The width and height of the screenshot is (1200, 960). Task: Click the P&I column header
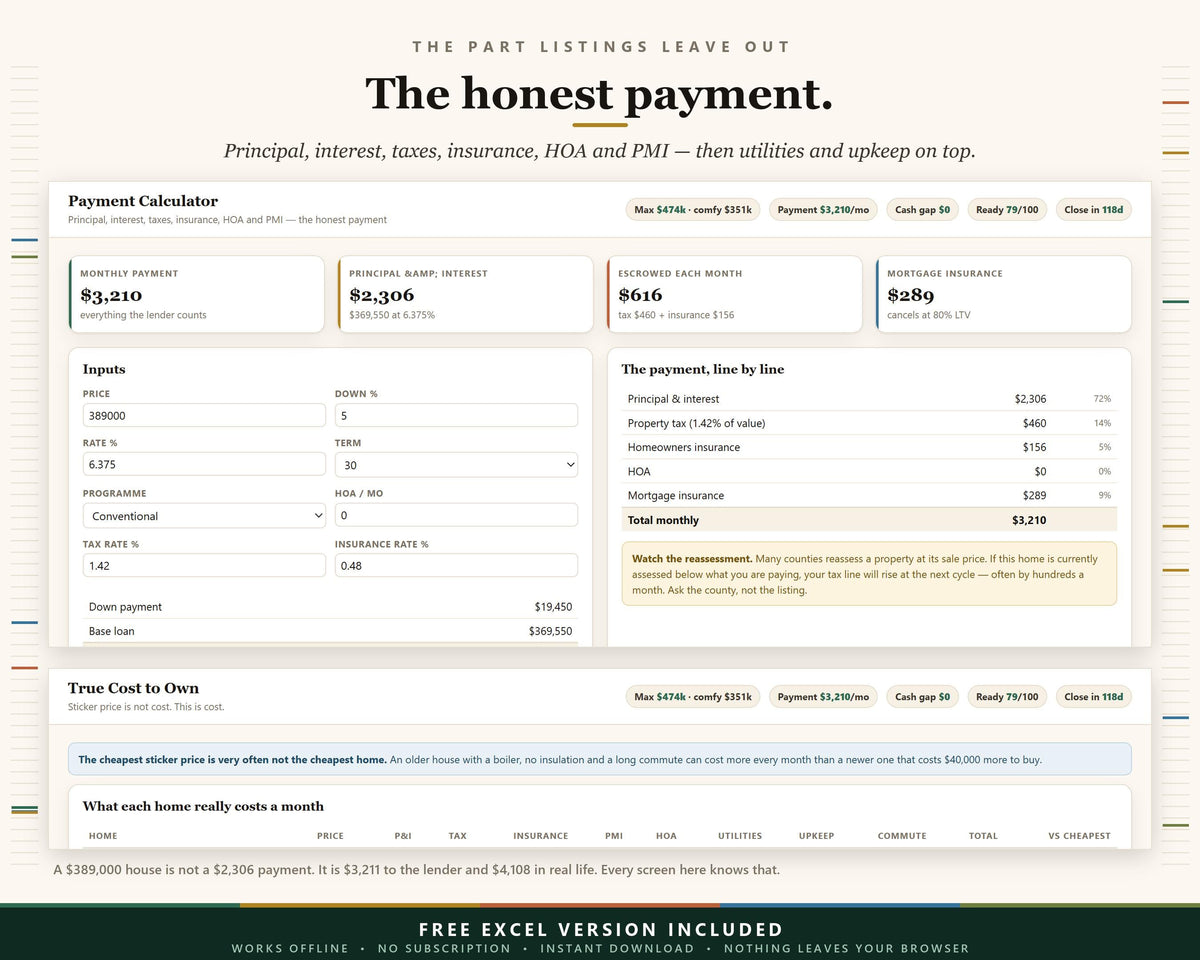coord(402,836)
